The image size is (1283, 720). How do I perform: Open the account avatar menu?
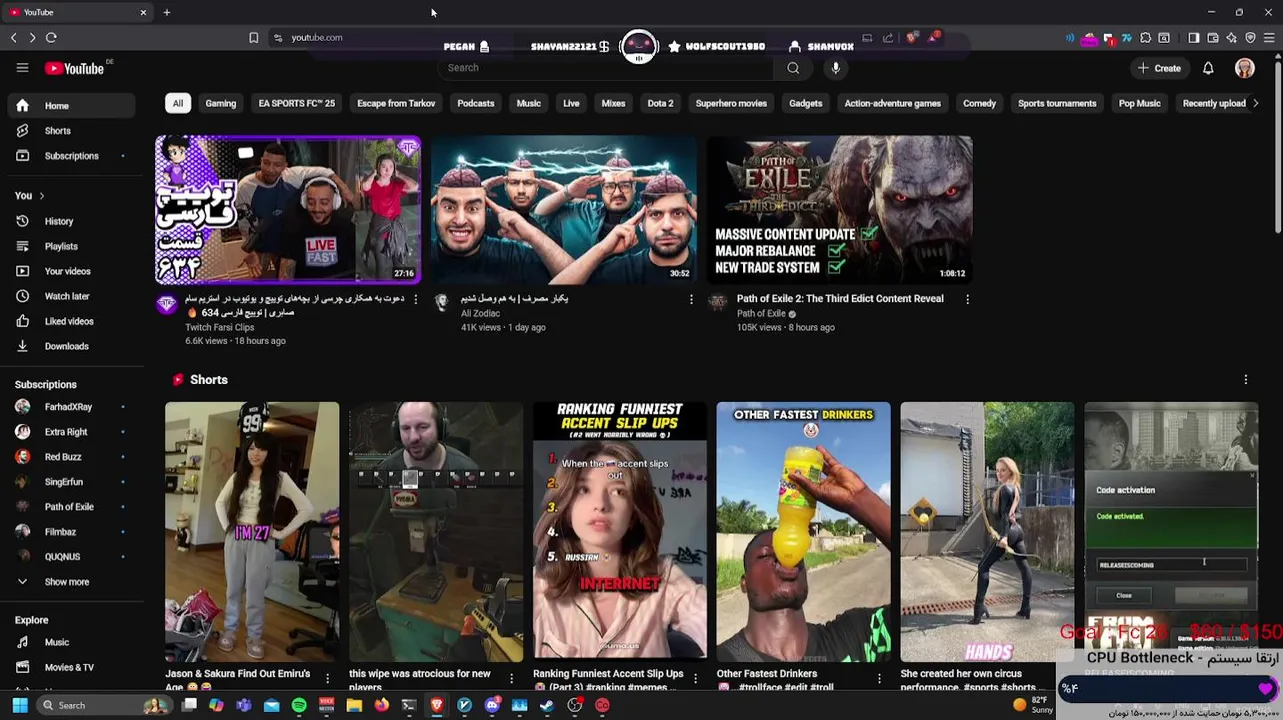tap(1245, 68)
